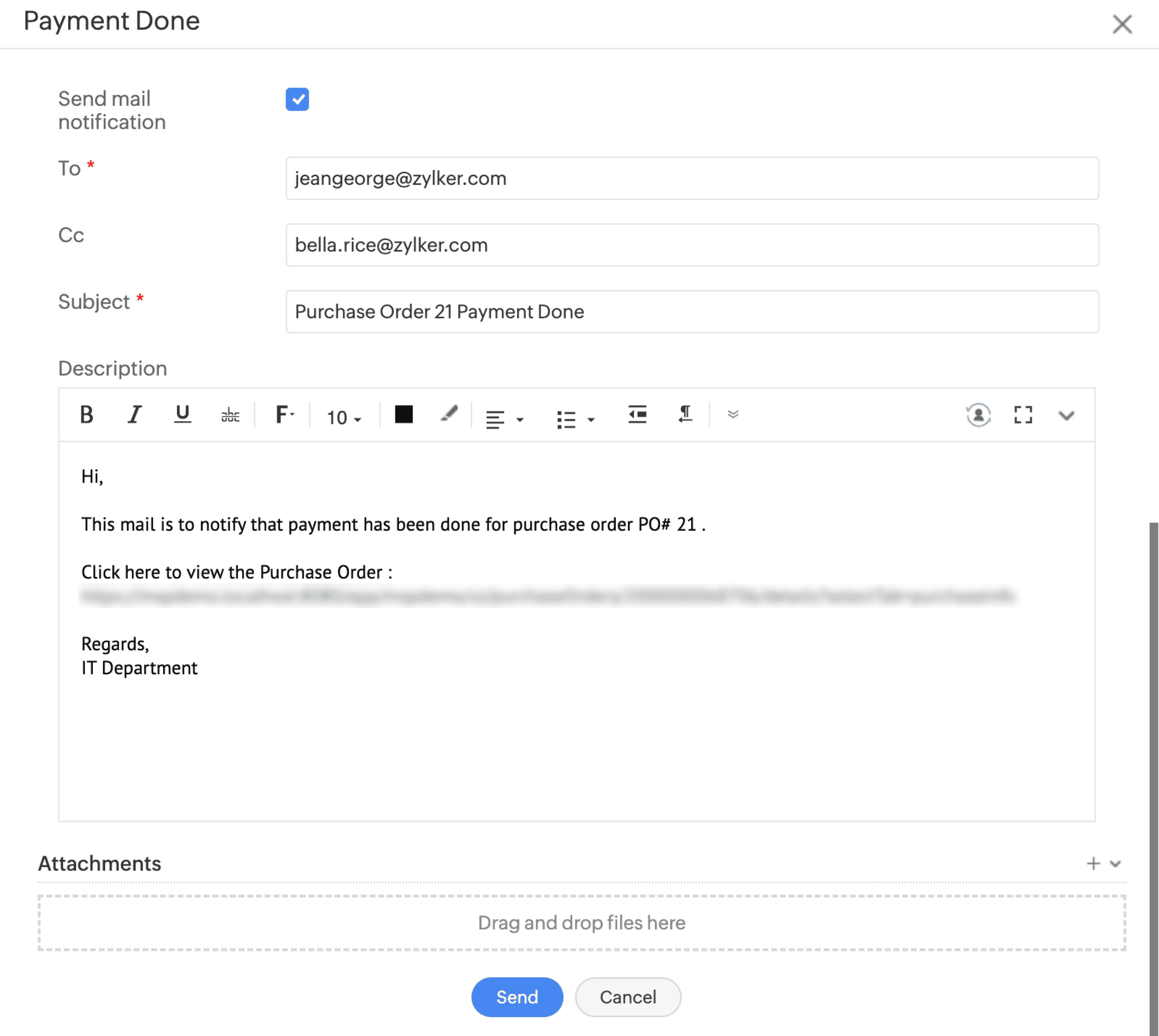The image size is (1159, 1036).
Task: Uncheck Send mail notification checkbox
Action: (x=297, y=100)
